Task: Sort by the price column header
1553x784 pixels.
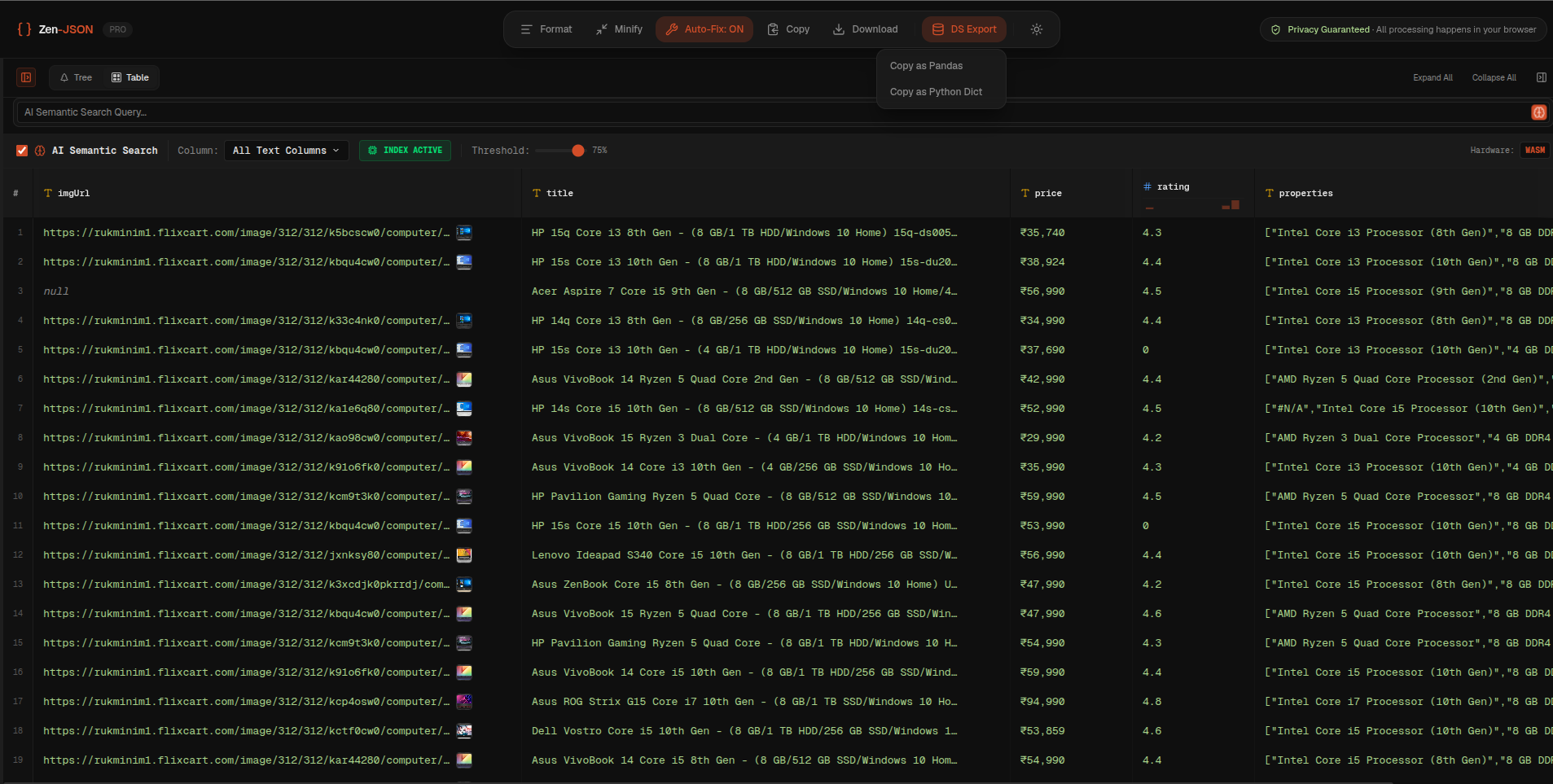Action: click(1071, 193)
